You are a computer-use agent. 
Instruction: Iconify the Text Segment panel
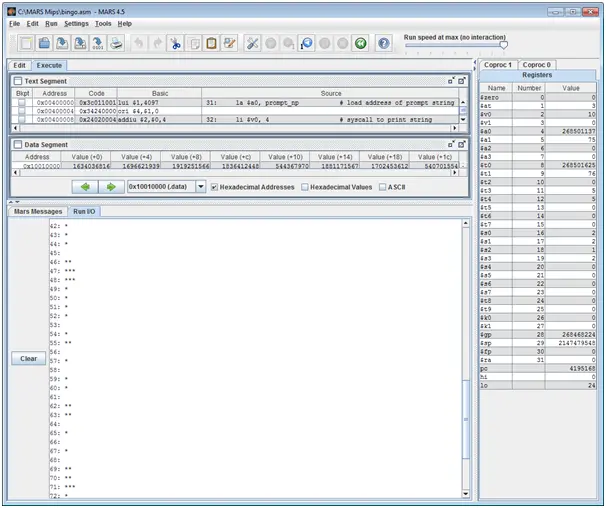click(451, 81)
